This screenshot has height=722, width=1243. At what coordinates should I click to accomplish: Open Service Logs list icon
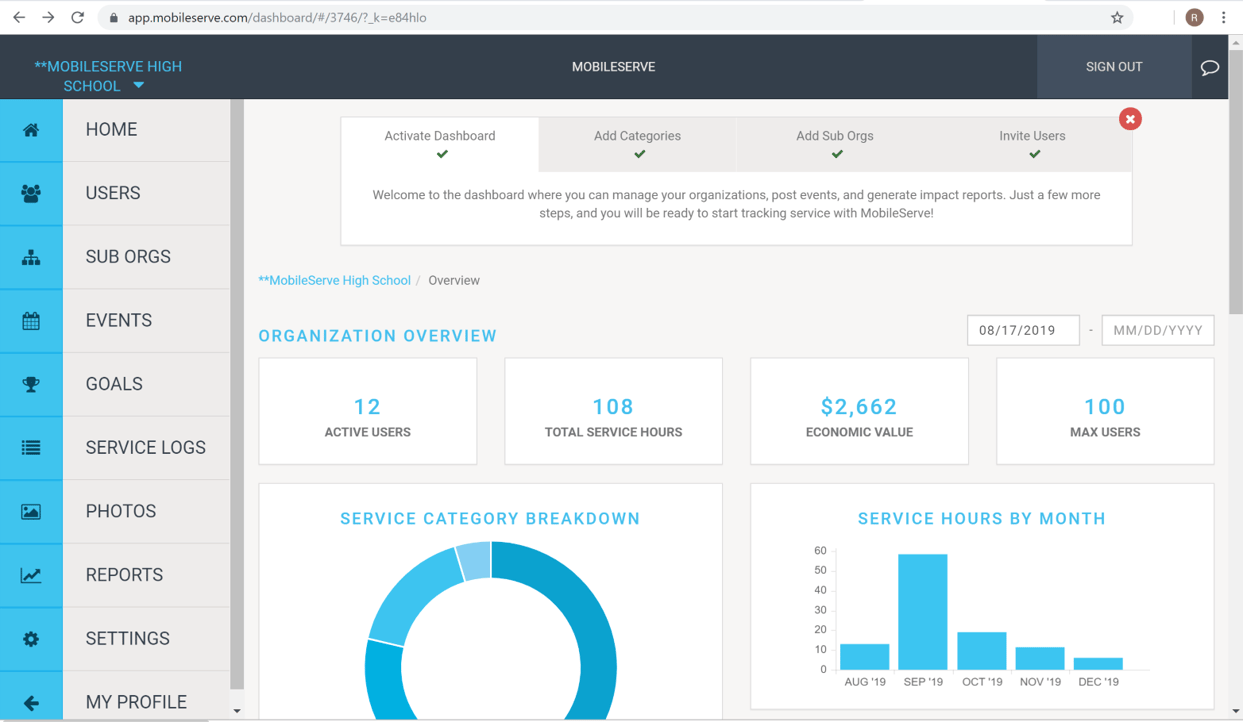pyautogui.click(x=31, y=448)
